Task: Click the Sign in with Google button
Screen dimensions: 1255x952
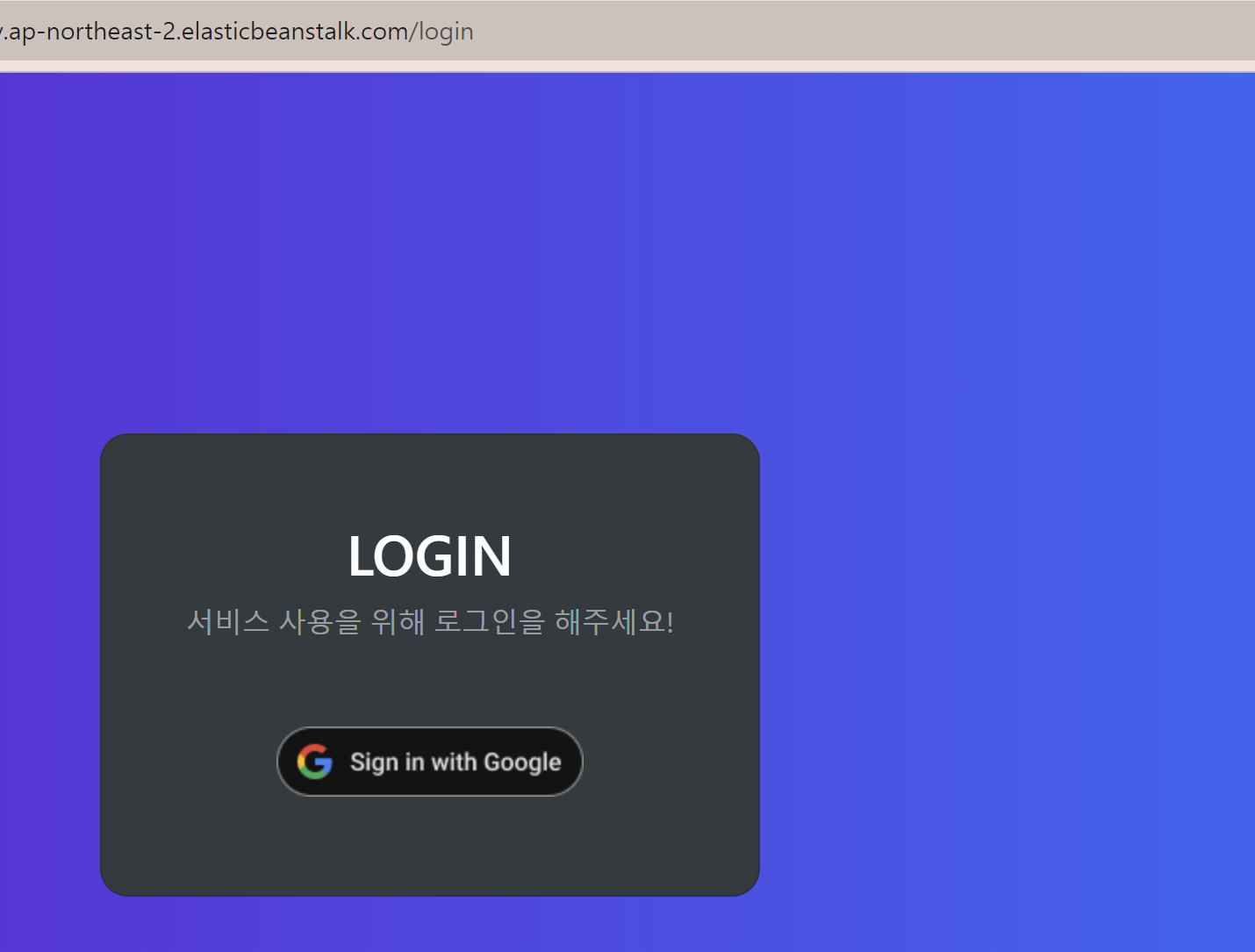Action: (430, 762)
